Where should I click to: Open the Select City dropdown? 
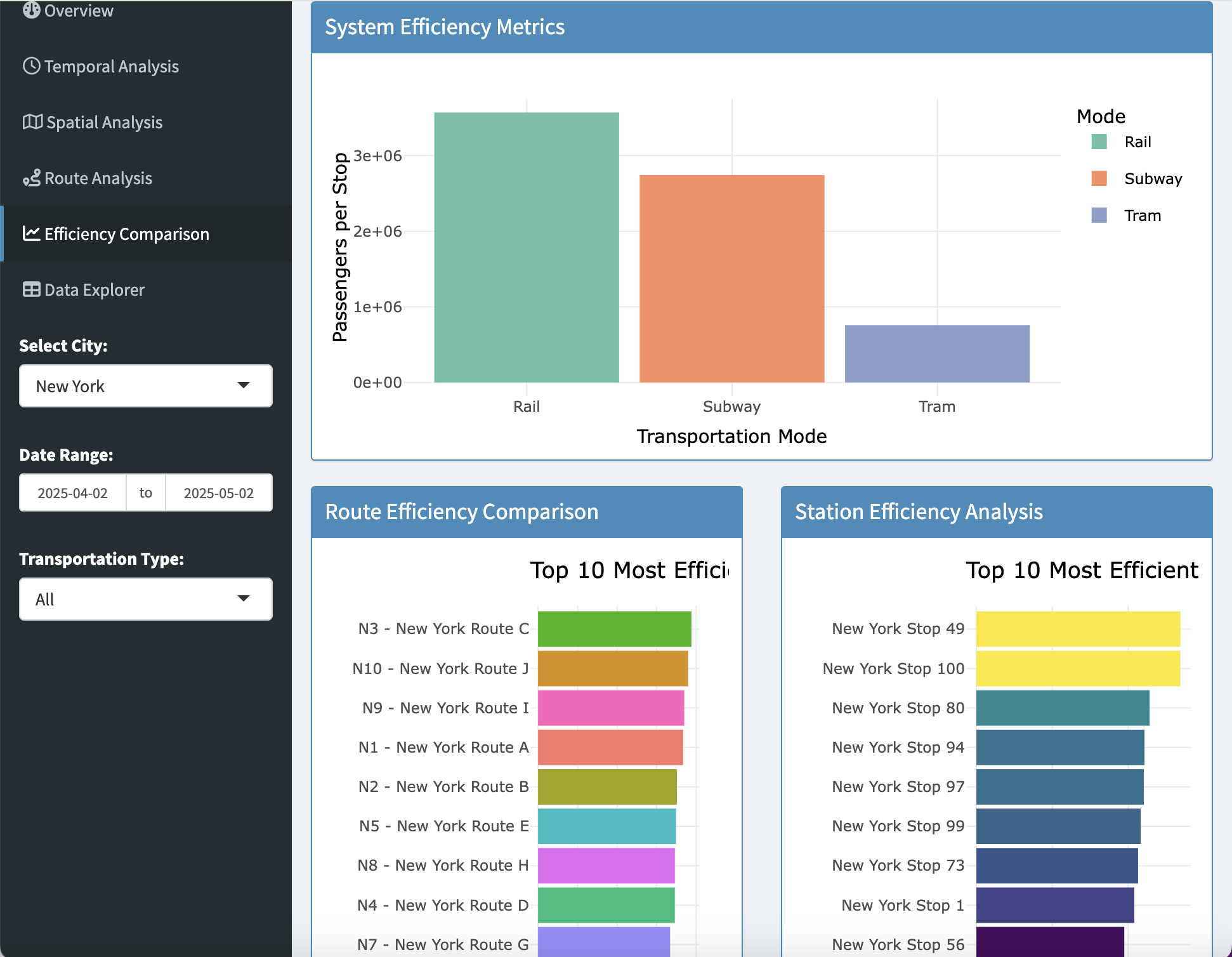click(x=145, y=386)
